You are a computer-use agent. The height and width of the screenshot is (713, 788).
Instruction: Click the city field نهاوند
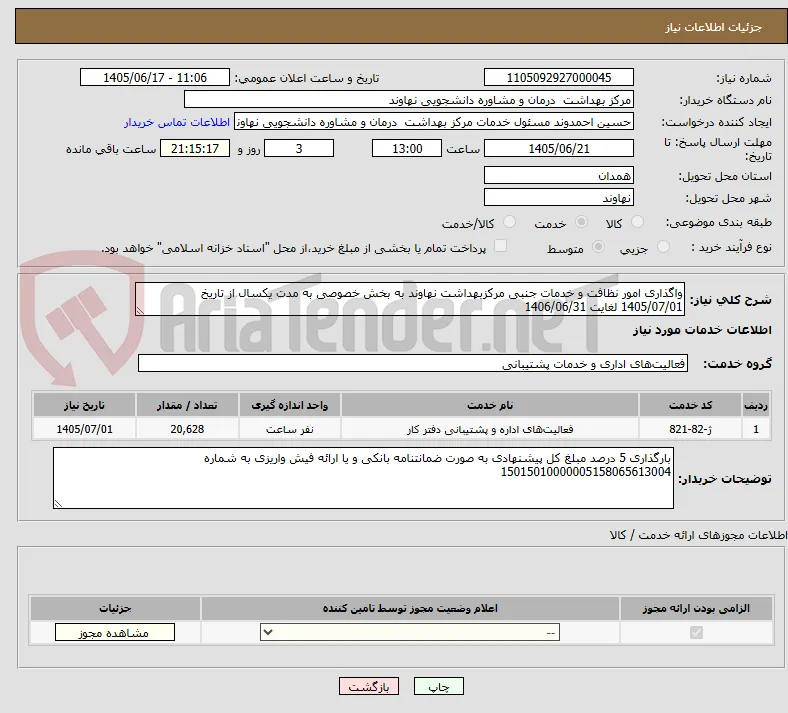coord(558,197)
